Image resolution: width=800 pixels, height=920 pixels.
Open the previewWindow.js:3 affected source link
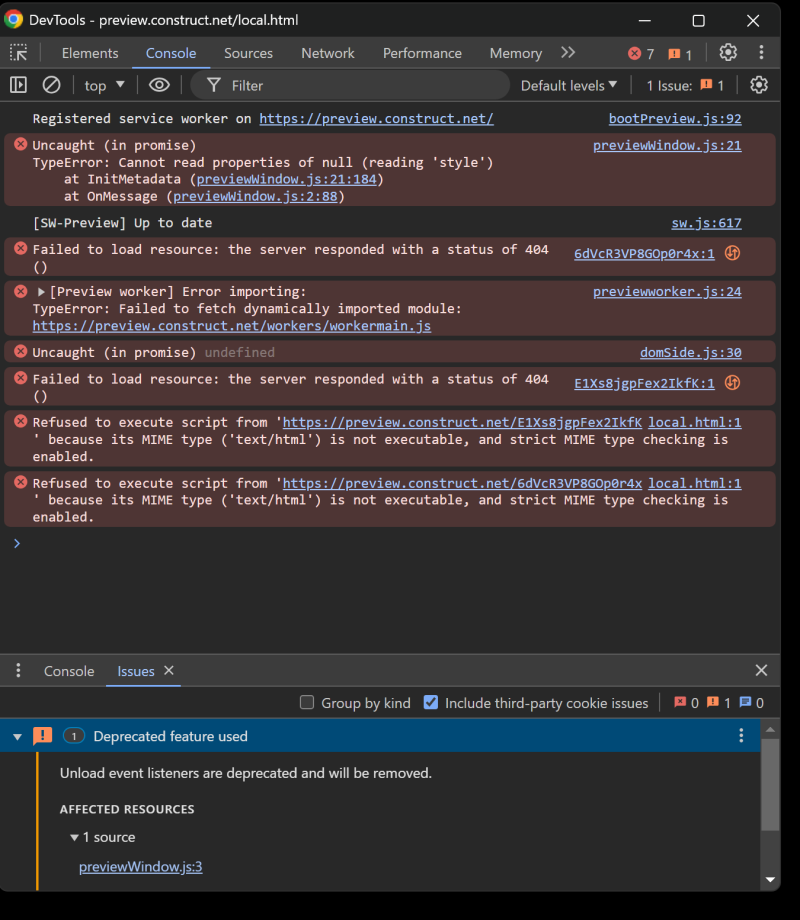tap(141, 867)
